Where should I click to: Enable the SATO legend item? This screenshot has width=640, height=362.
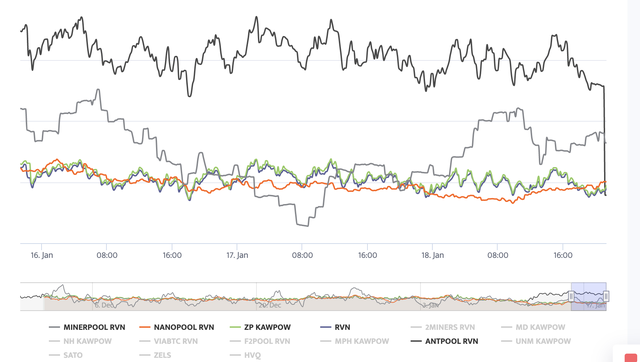click(x=65, y=355)
